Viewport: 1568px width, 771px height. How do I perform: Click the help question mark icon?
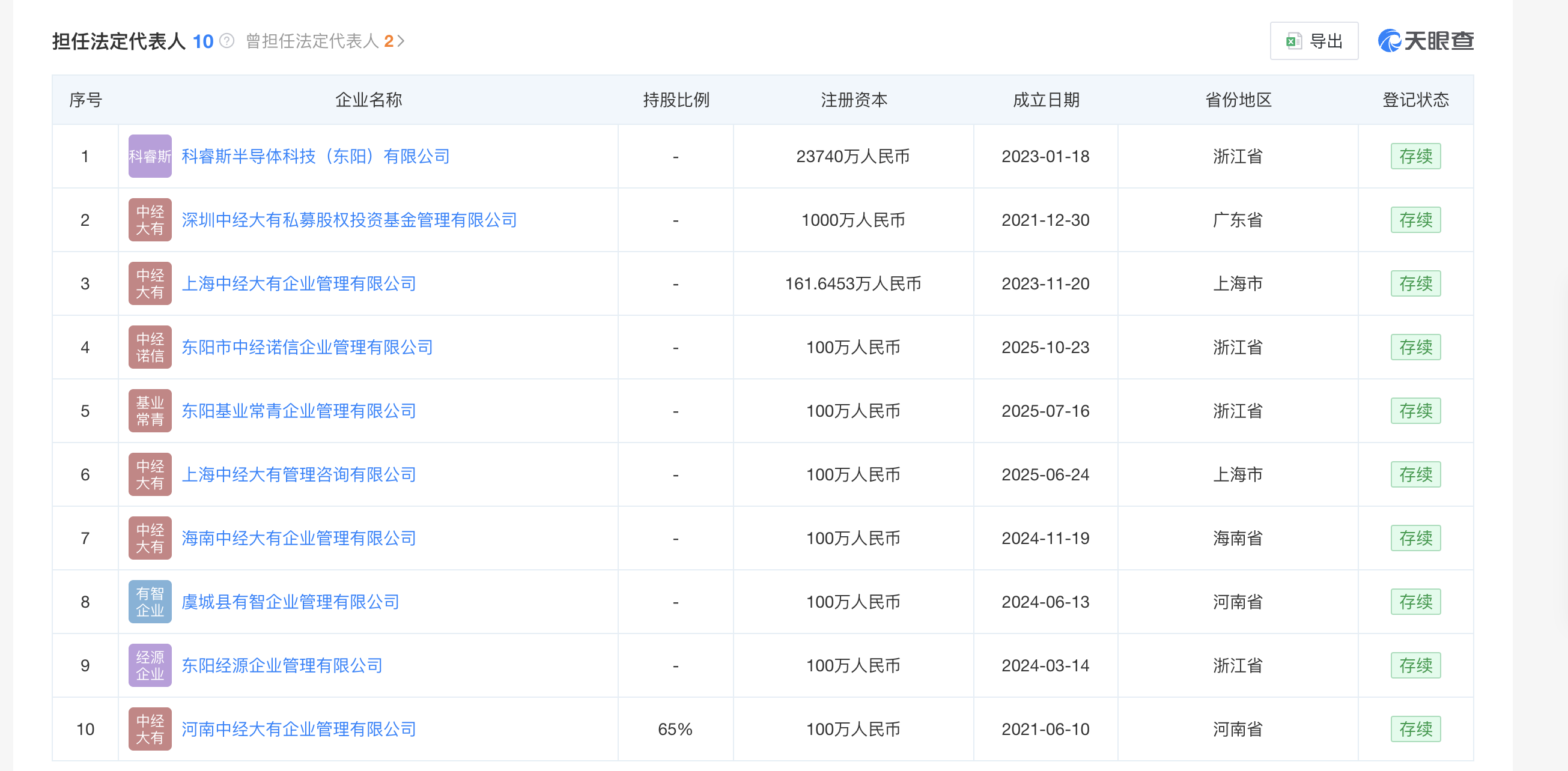tap(226, 41)
